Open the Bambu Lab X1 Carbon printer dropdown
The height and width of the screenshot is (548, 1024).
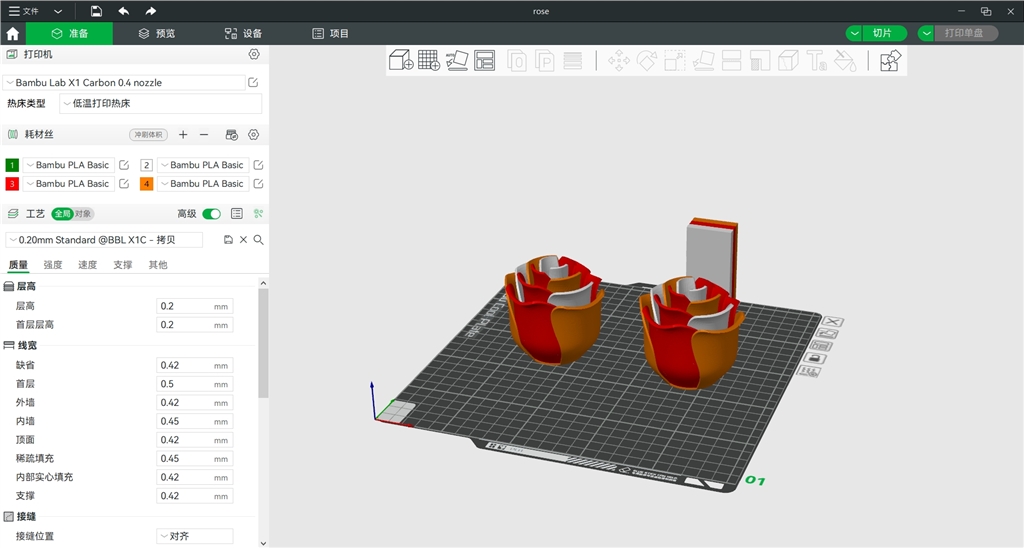pyautogui.click(x=123, y=83)
